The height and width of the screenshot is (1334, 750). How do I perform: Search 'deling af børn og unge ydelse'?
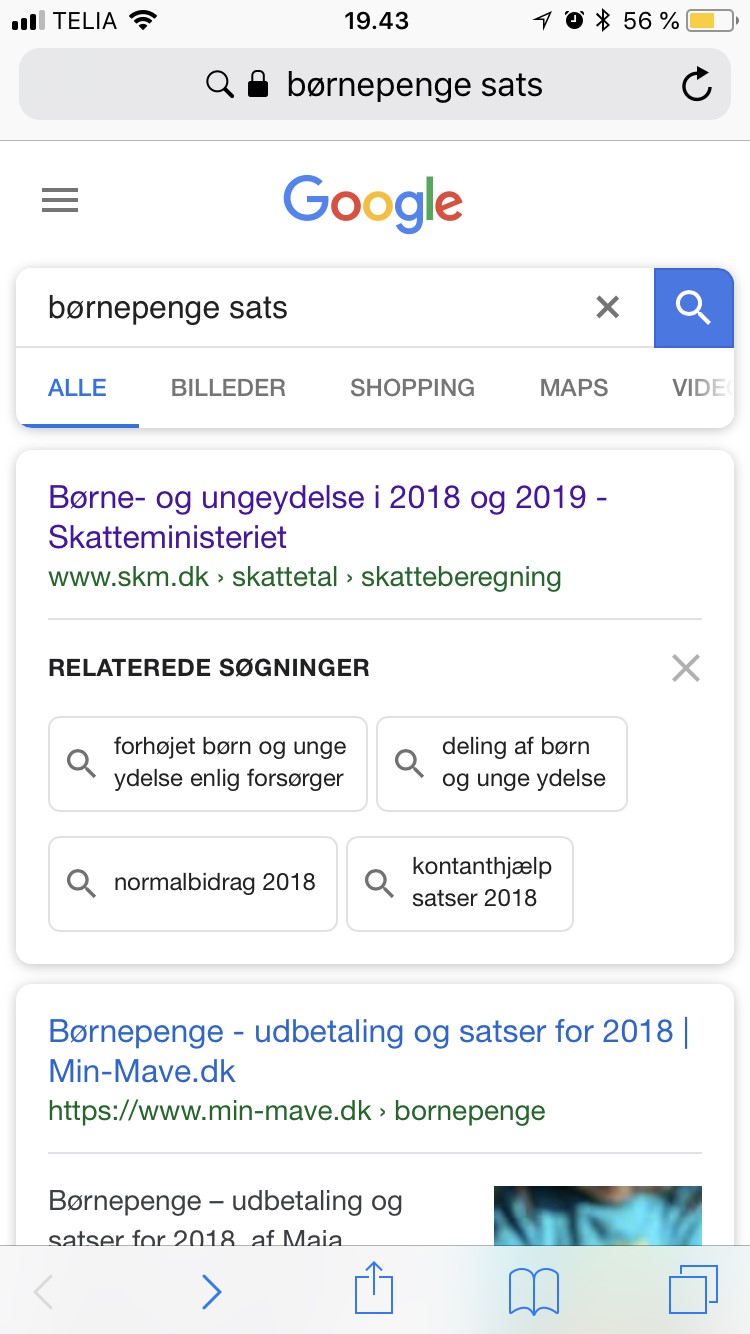(x=502, y=763)
